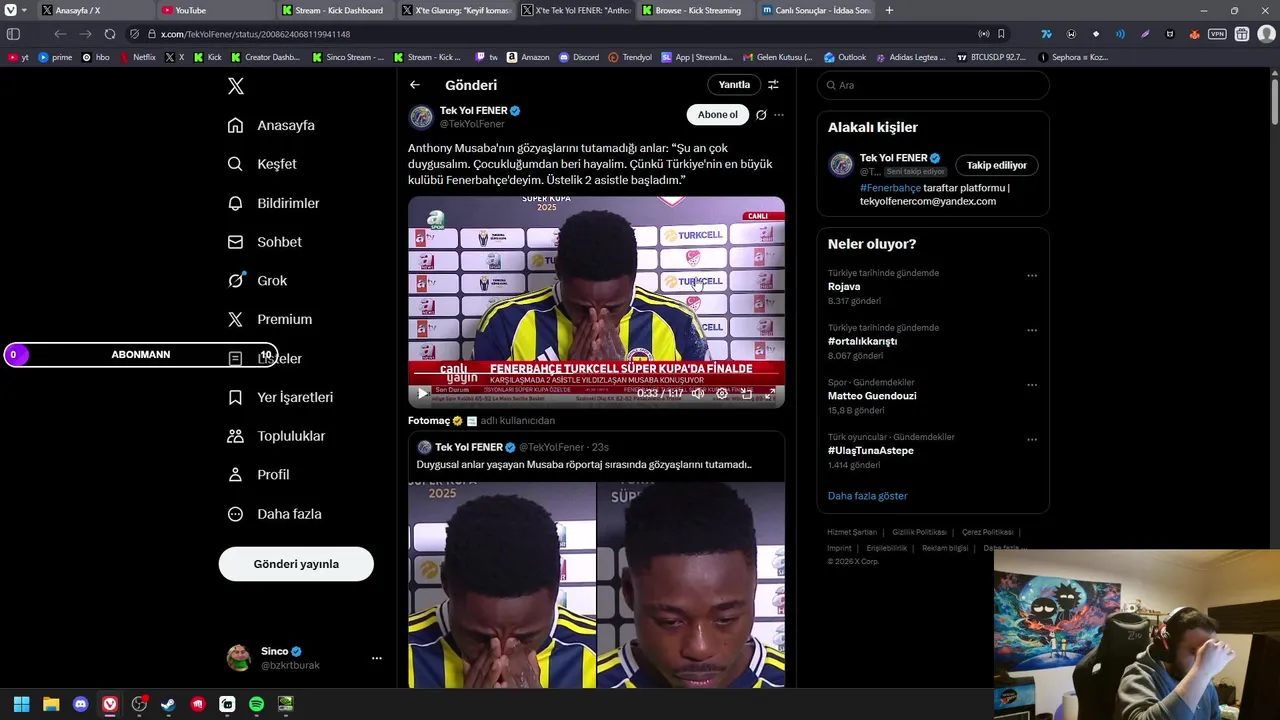Toggle video picture-in-picture mode
Image resolution: width=1280 pixels, height=720 pixels.
click(746, 393)
